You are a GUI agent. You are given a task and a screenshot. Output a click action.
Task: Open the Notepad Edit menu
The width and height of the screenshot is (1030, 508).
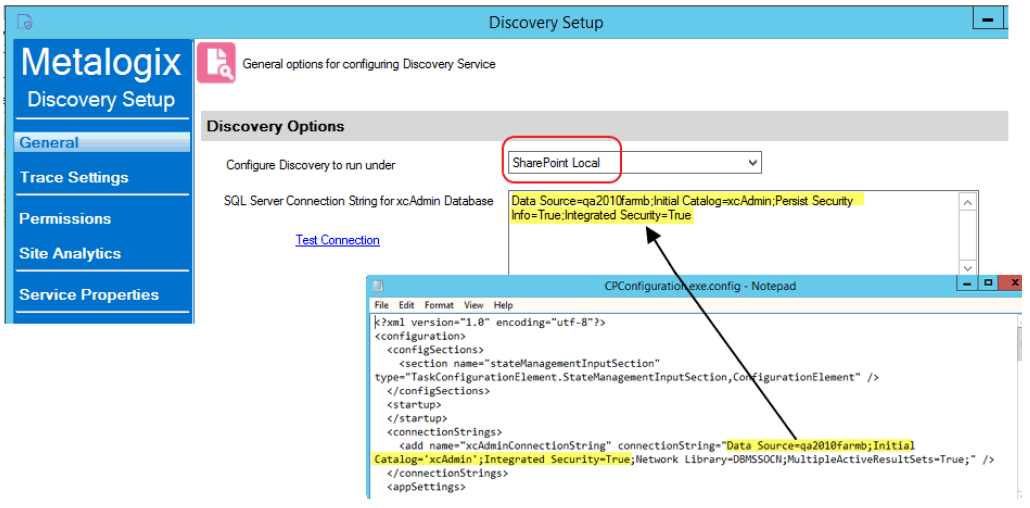pyautogui.click(x=407, y=305)
